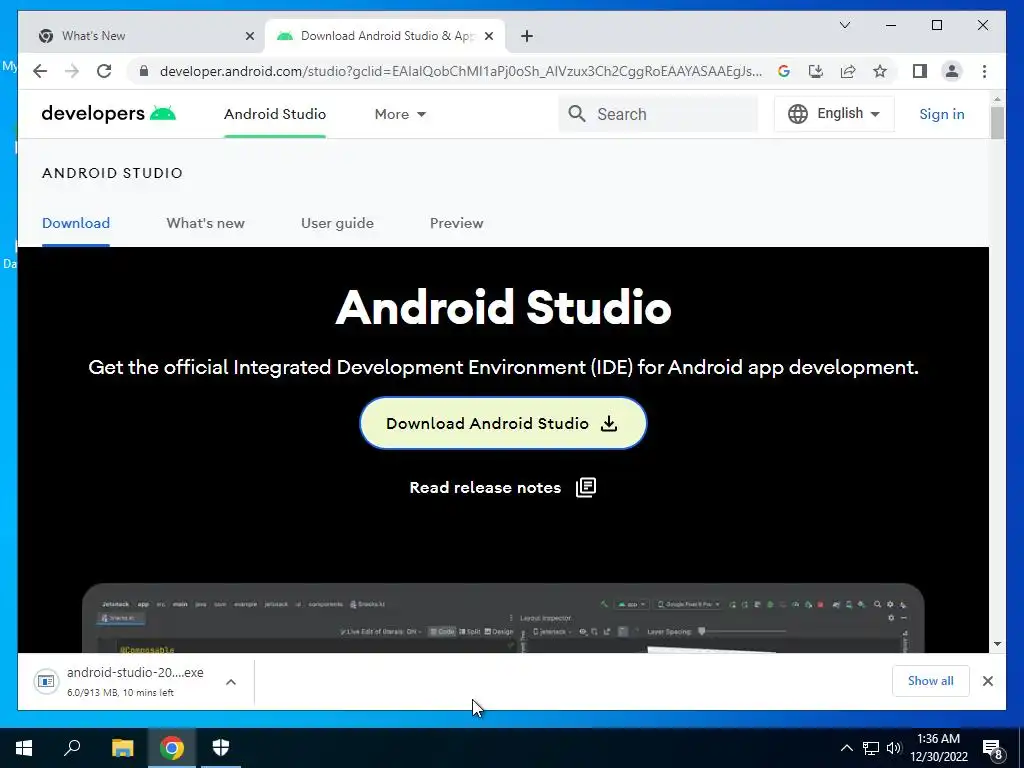Select the Android Studio nav item
The height and width of the screenshot is (768, 1024).
point(275,114)
